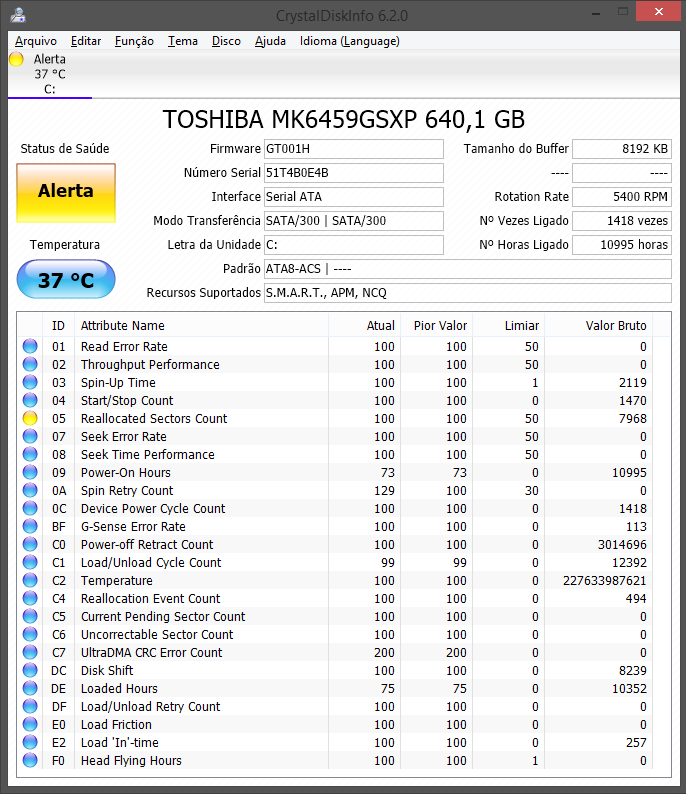Click the yellow Alerta health status button
686x794 pixels.
[x=66, y=192]
